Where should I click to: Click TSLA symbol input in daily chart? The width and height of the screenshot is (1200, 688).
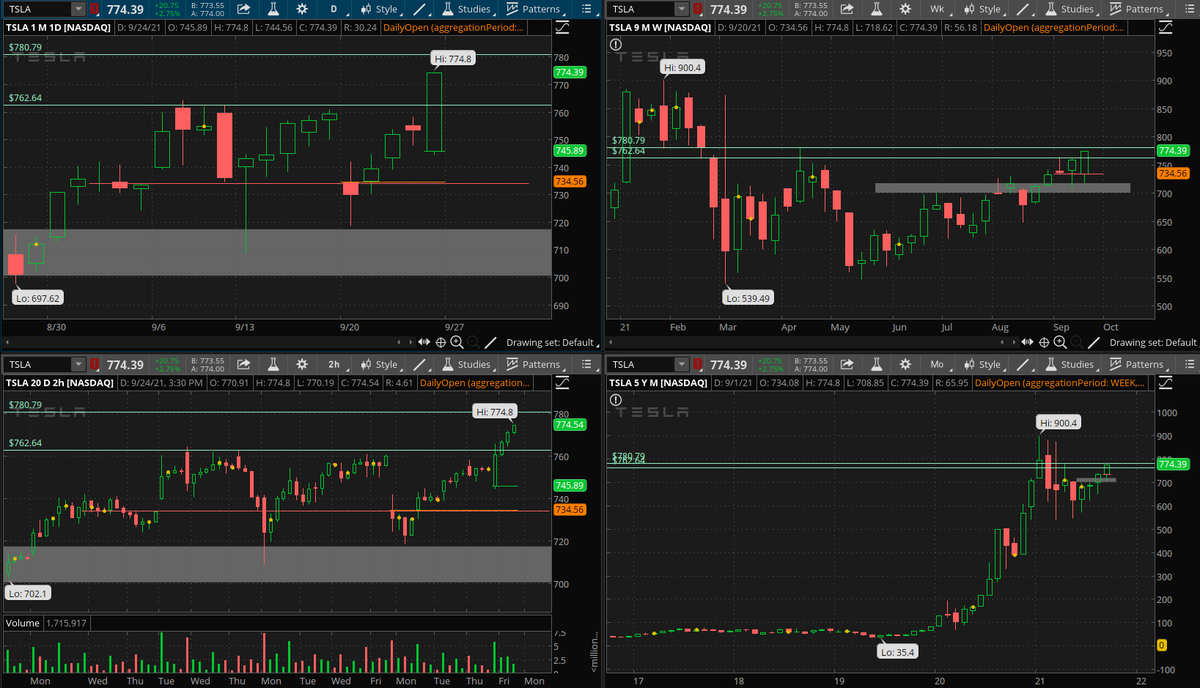click(x=38, y=8)
